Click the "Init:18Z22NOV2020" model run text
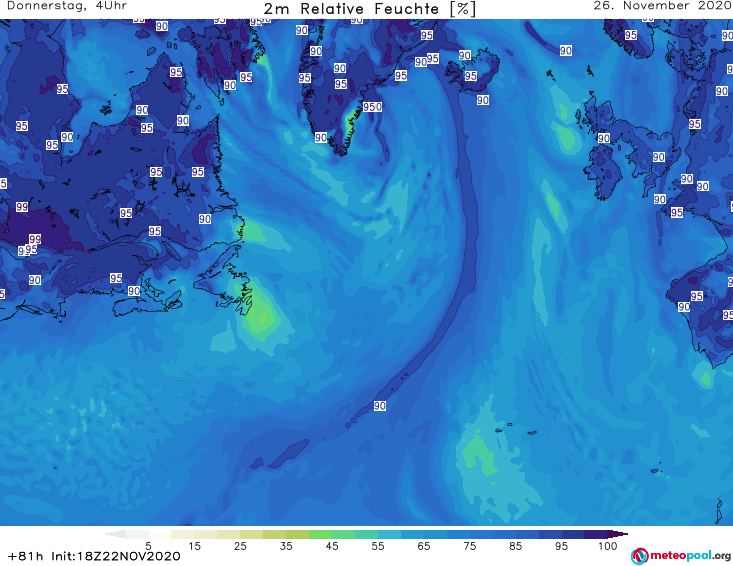733x566 pixels. (x=115, y=556)
